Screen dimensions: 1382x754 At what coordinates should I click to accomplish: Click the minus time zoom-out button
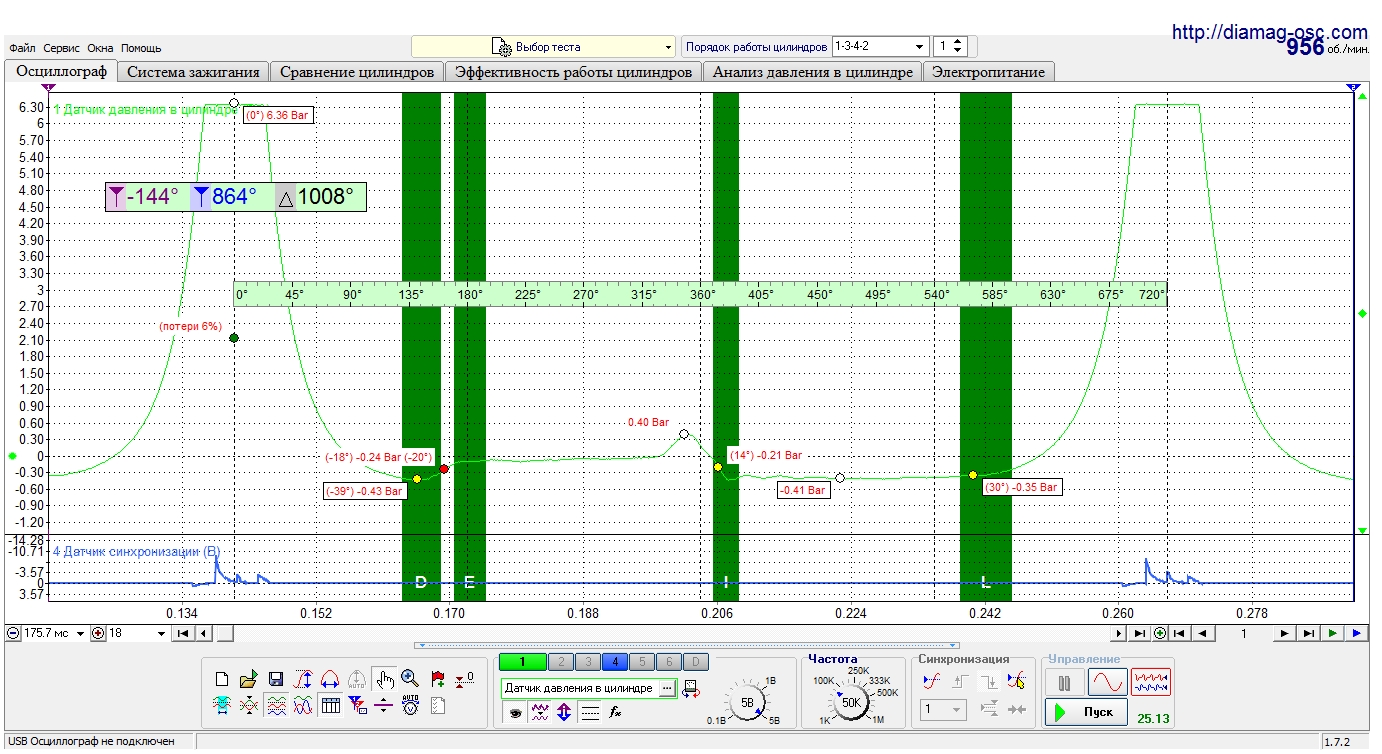pos(13,633)
